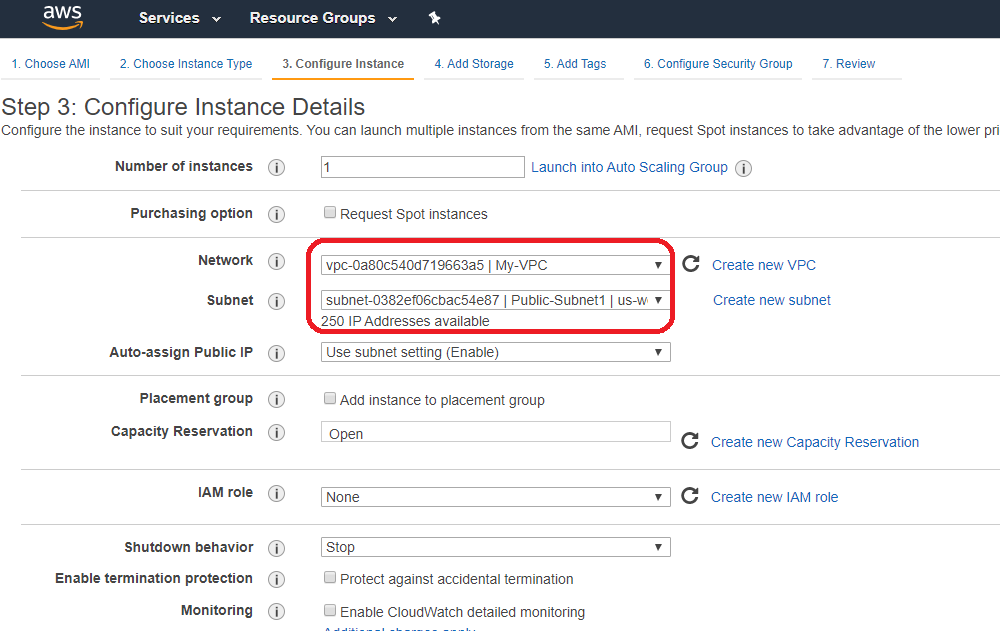Open Purchasing option info tooltip
The height and width of the screenshot is (631, 1000).
pyautogui.click(x=277, y=214)
